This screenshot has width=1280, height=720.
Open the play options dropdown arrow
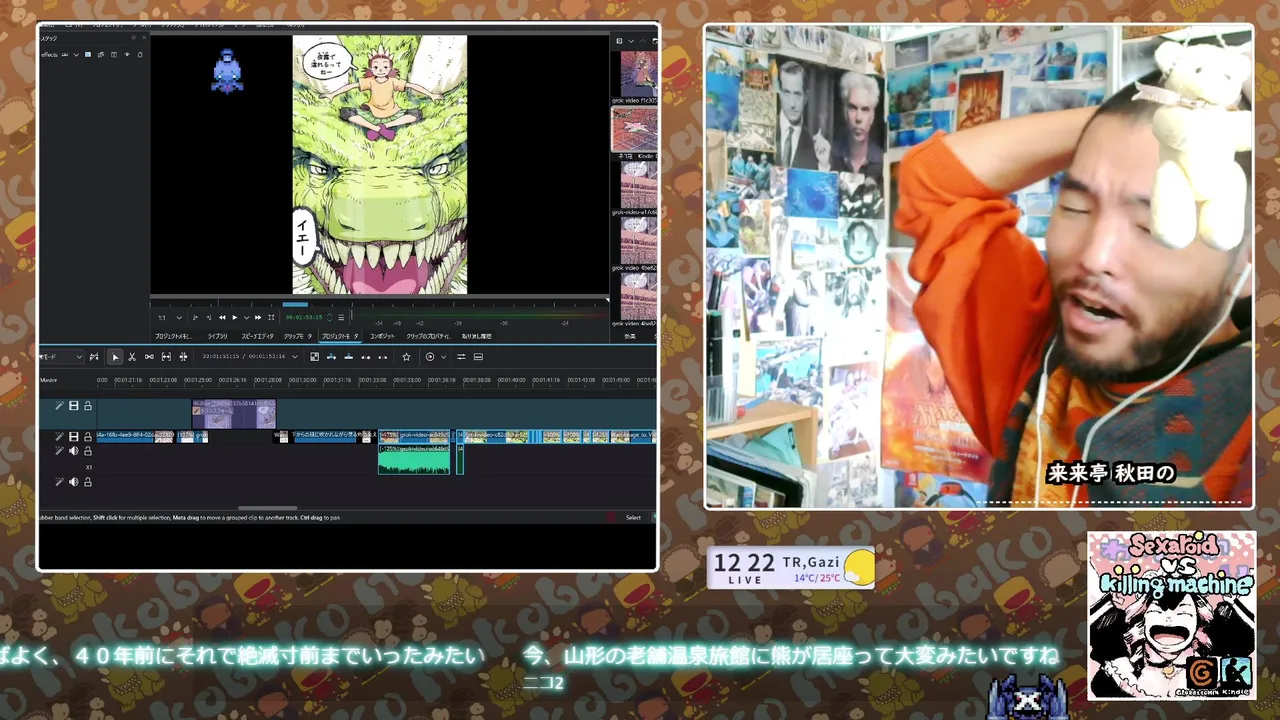(246, 317)
